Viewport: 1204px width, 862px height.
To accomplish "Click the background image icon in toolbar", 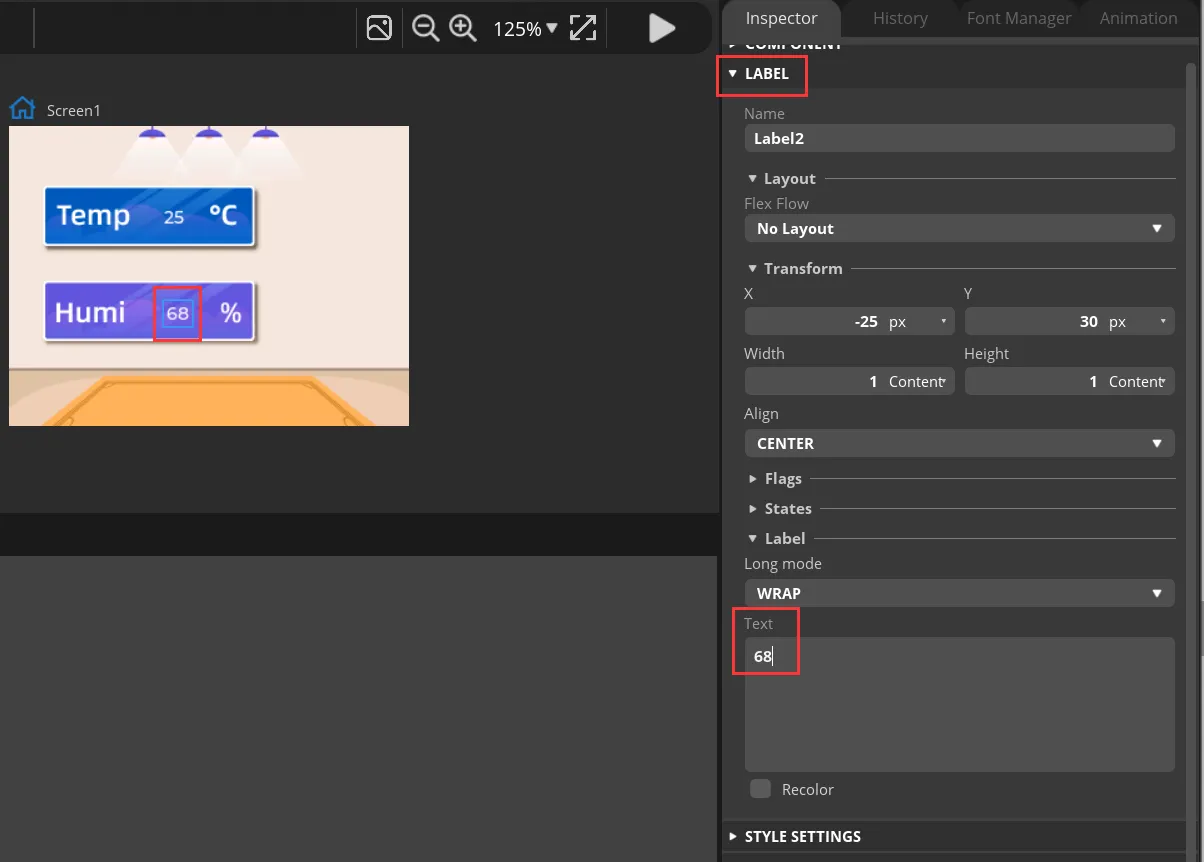I will 379,28.
